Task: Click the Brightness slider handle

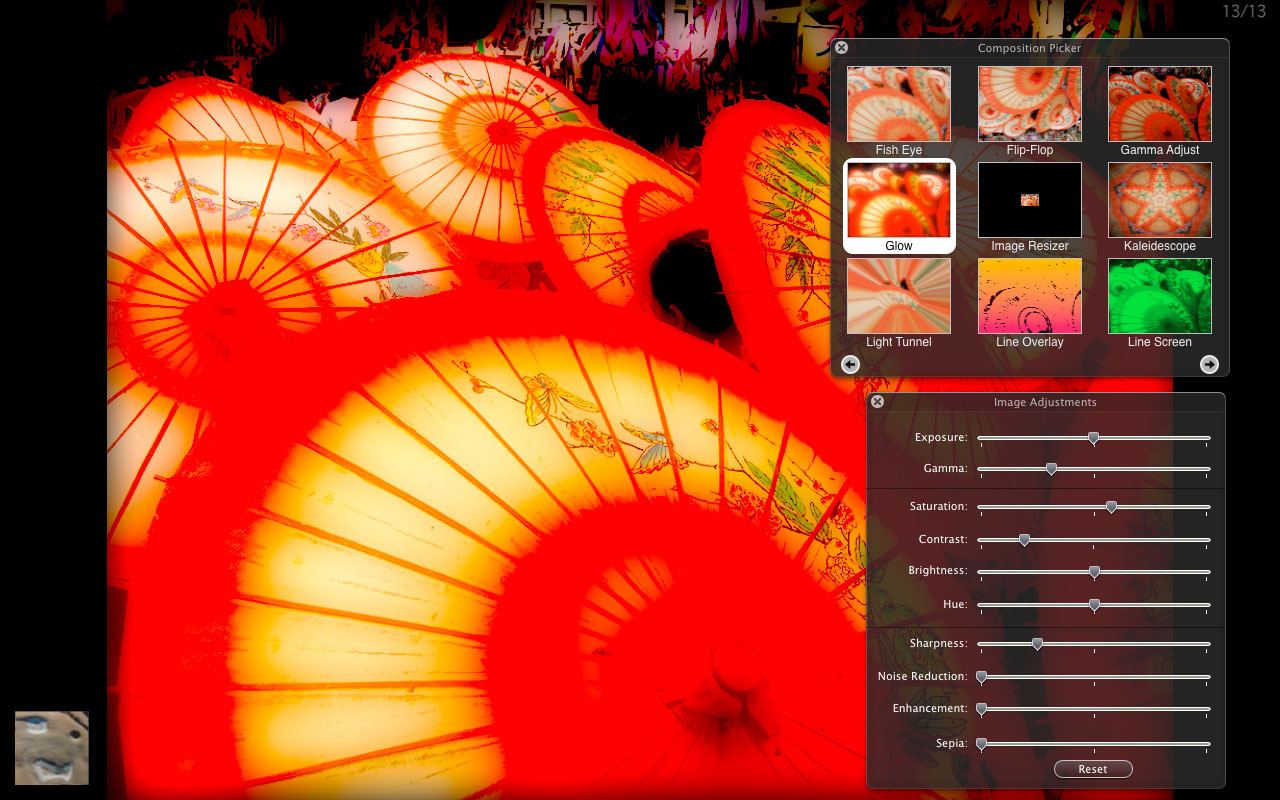Action: pyautogui.click(x=1094, y=572)
